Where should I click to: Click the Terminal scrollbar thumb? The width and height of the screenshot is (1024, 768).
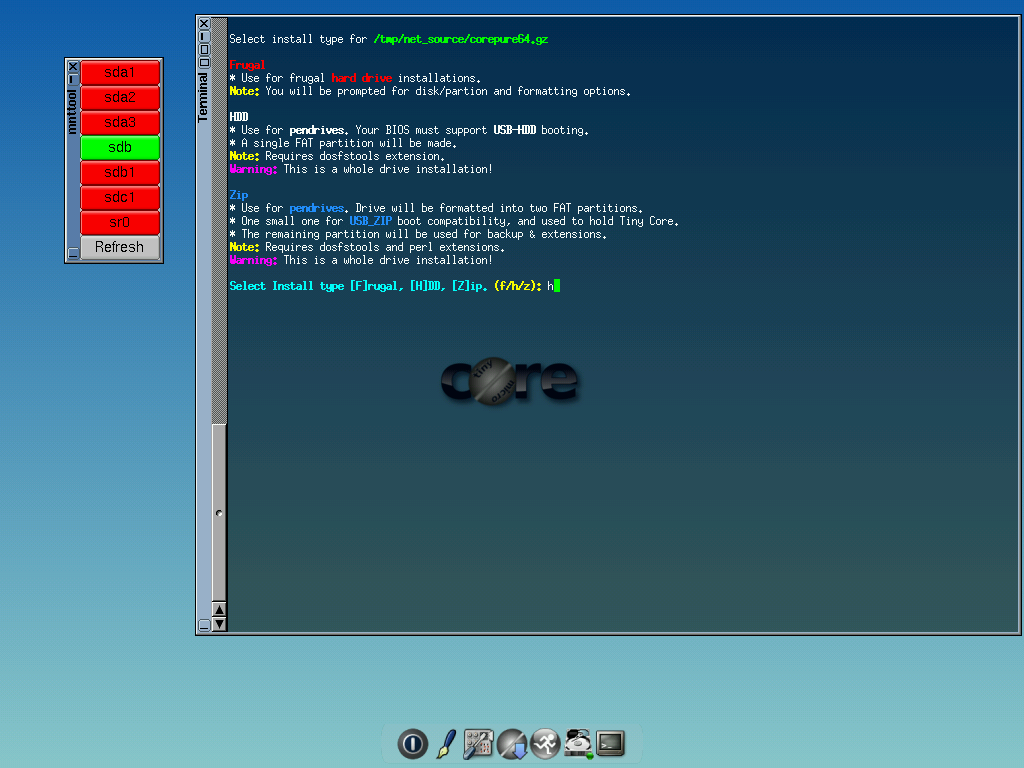(219, 513)
